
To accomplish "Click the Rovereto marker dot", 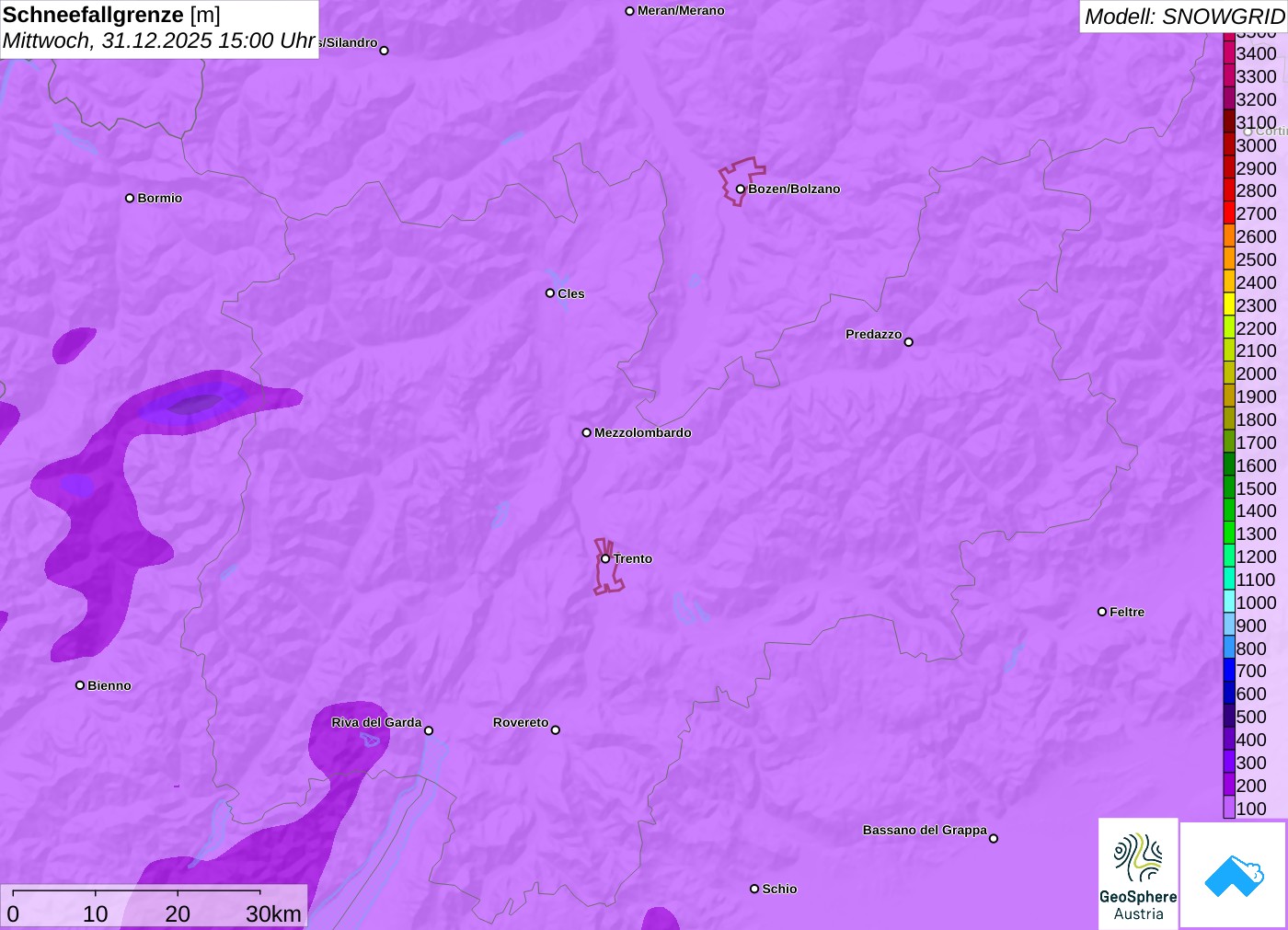I will 556,730.
